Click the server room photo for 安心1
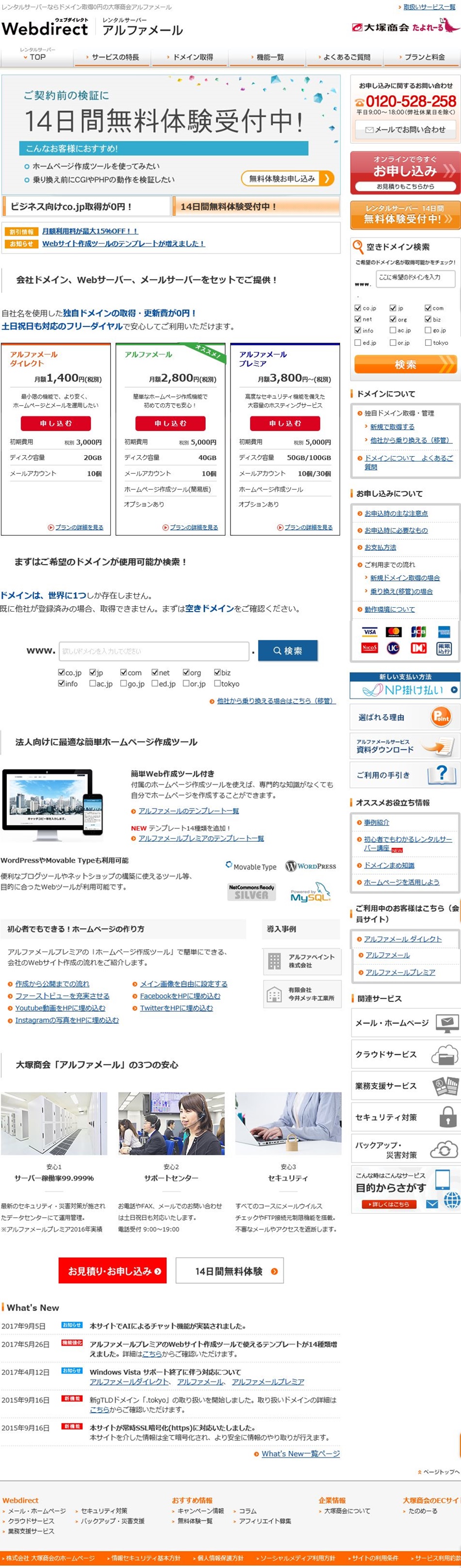 (54, 1123)
